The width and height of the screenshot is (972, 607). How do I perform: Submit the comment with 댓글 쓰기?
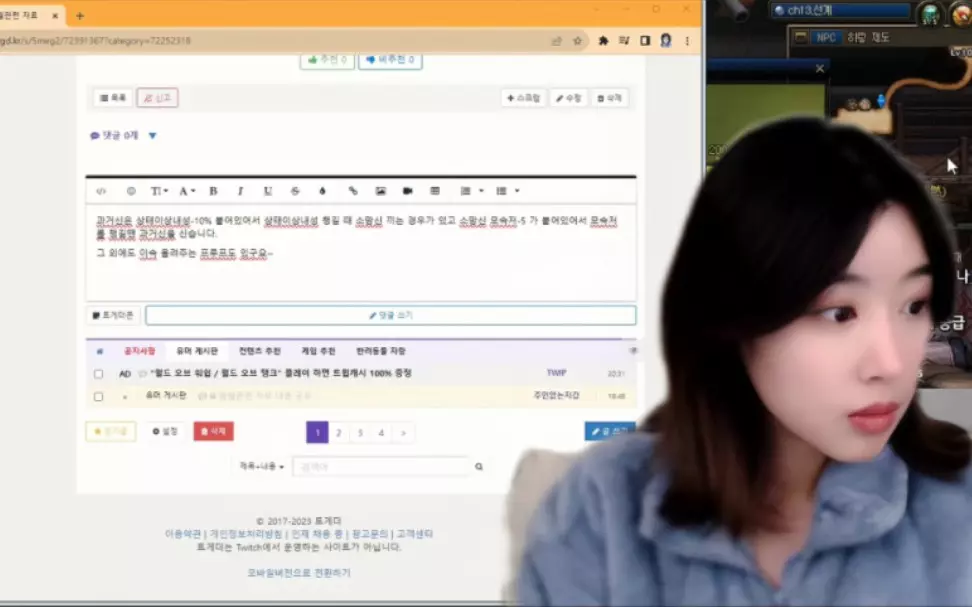[x=391, y=316]
